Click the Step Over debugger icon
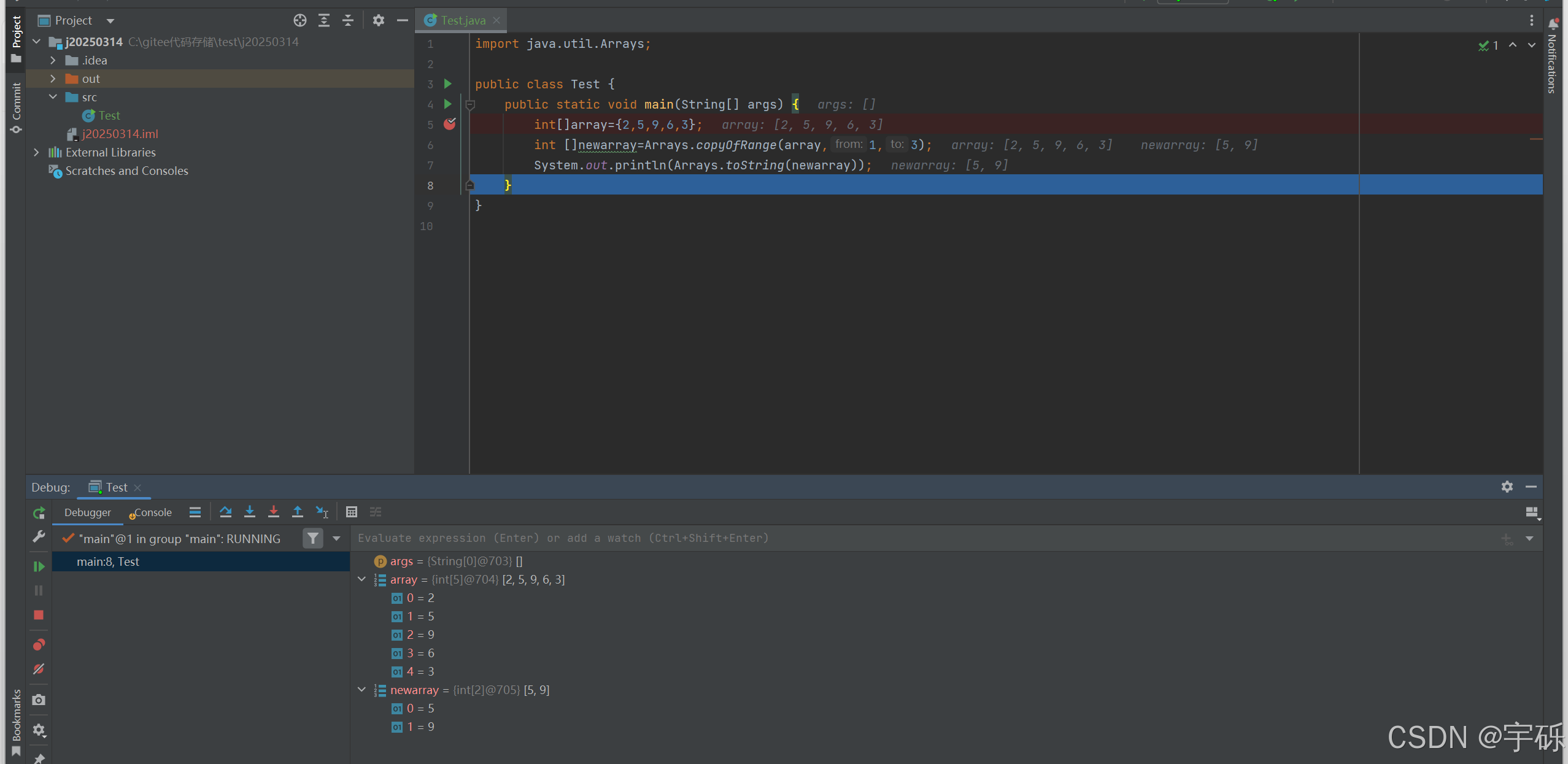The height and width of the screenshot is (764, 1568). pos(225,512)
